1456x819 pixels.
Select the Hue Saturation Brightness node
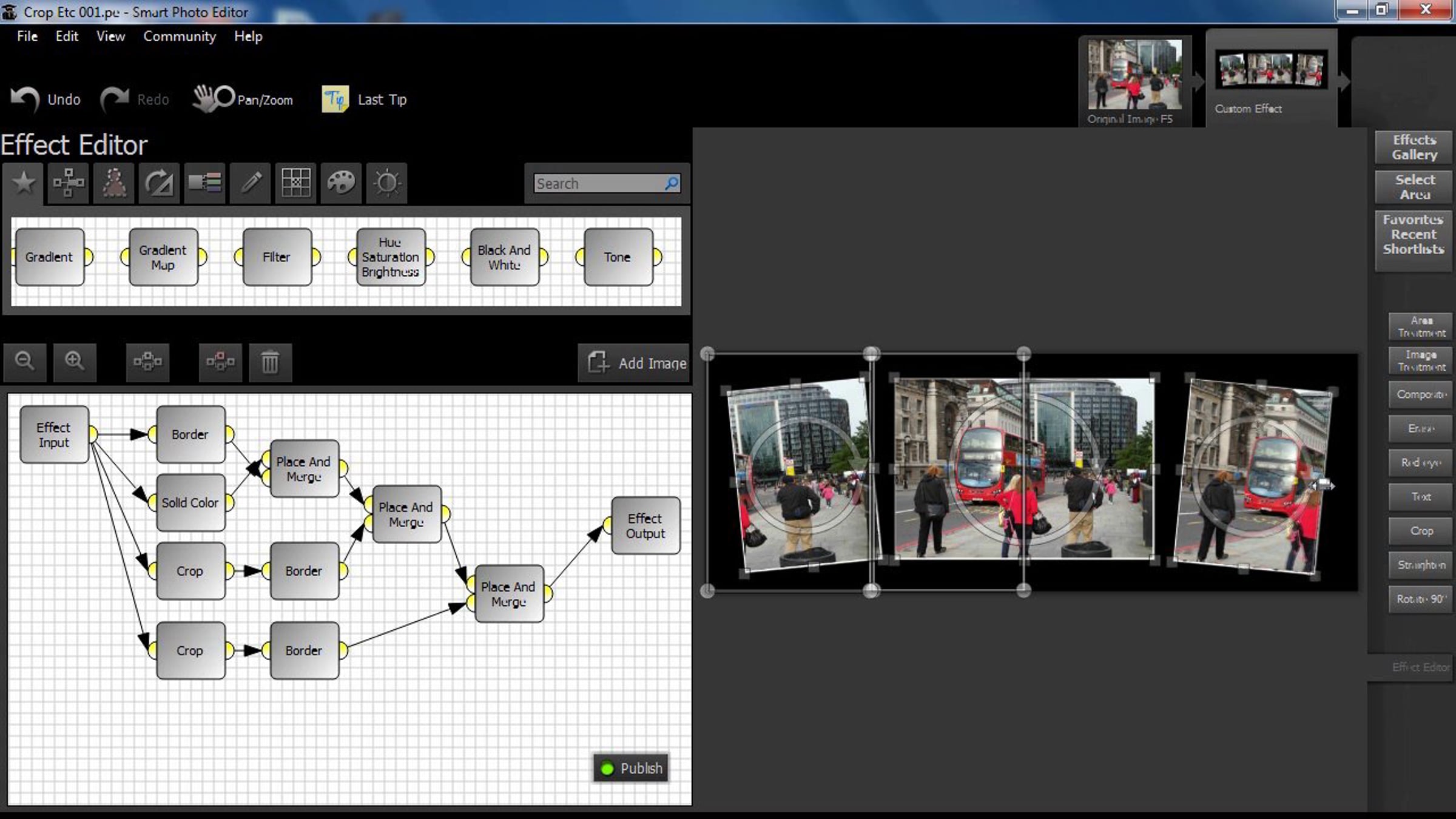tap(391, 257)
